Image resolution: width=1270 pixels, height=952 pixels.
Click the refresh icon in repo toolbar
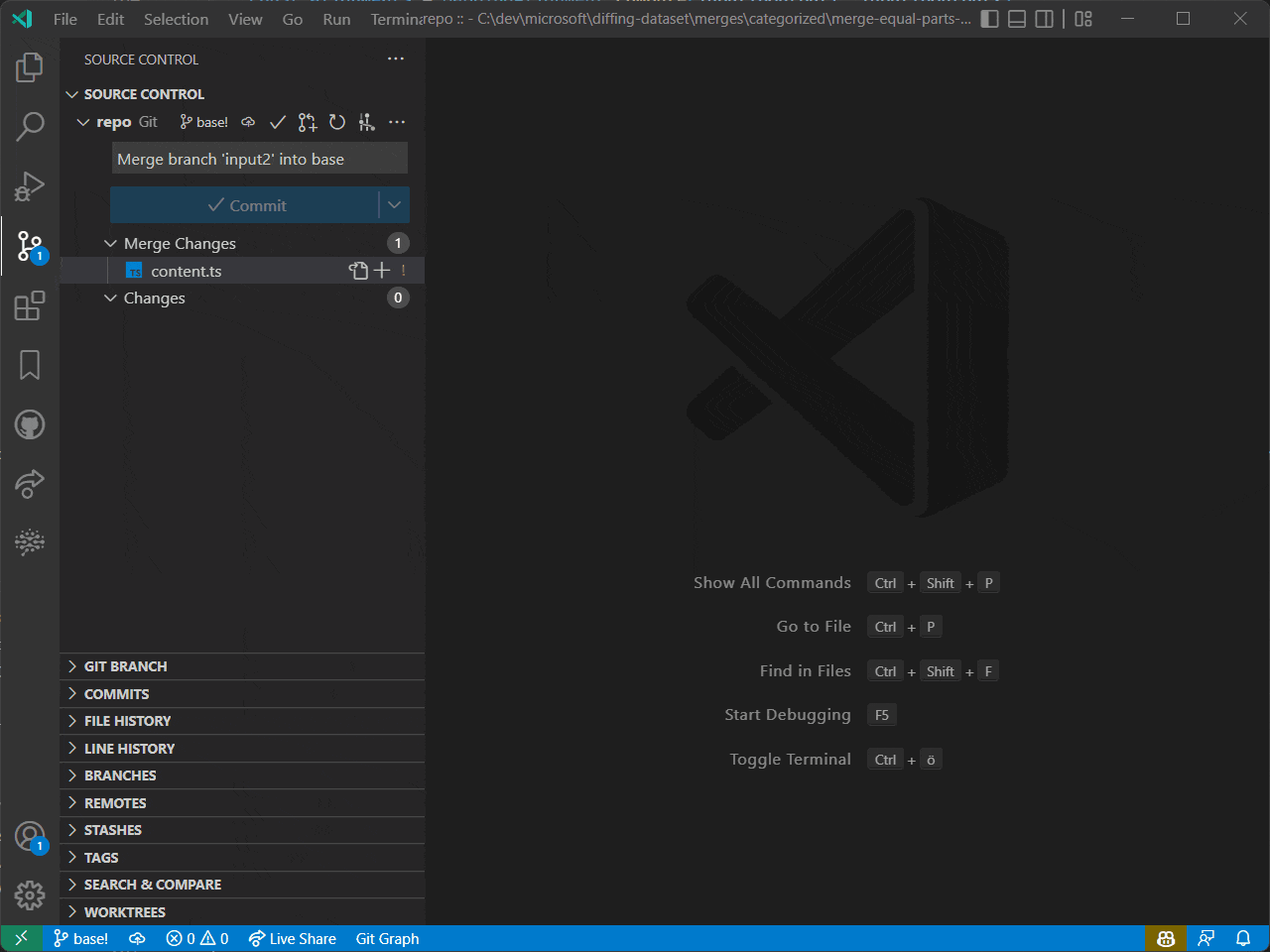pyautogui.click(x=337, y=122)
